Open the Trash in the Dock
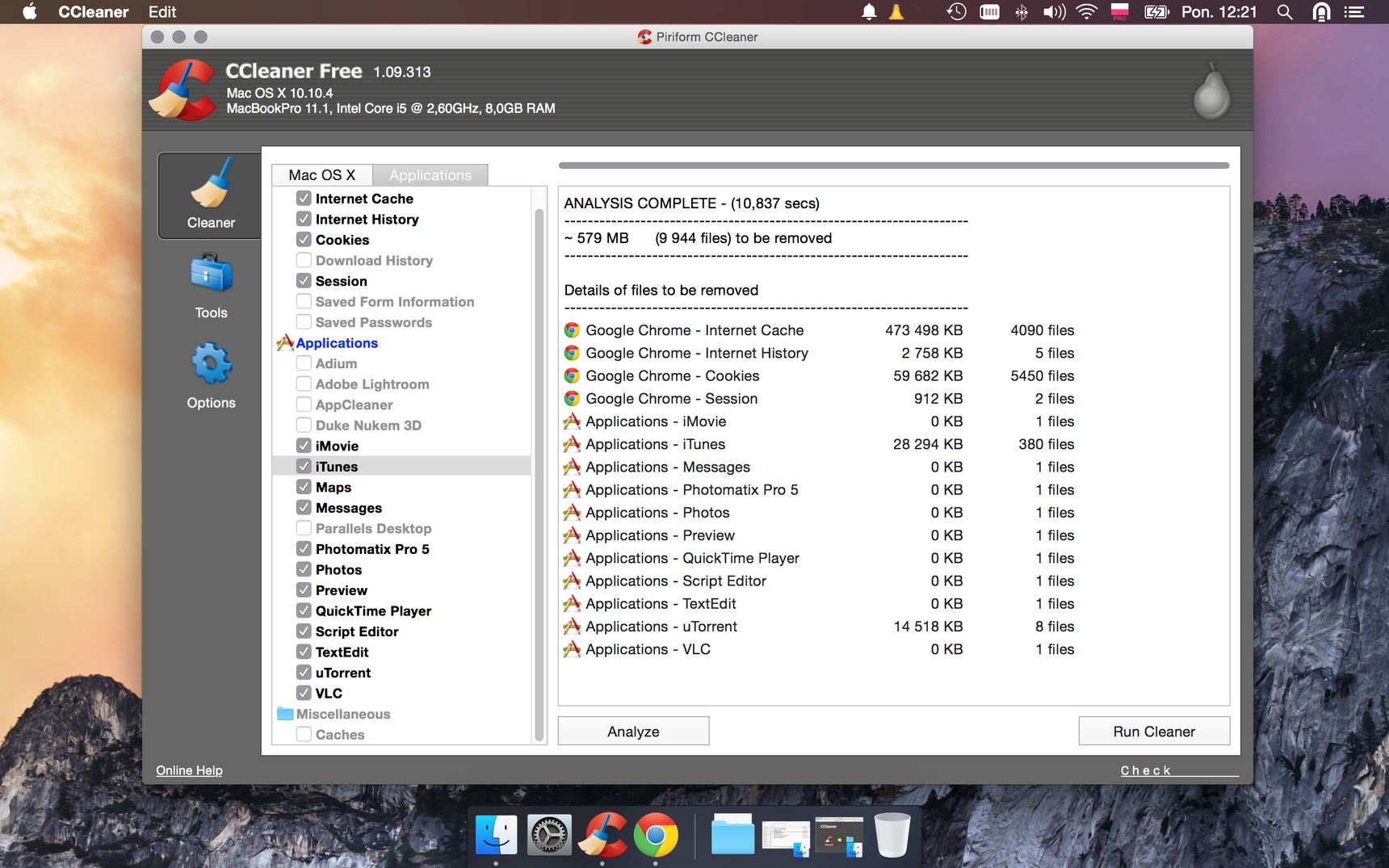Image resolution: width=1389 pixels, height=868 pixels. pos(892,834)
